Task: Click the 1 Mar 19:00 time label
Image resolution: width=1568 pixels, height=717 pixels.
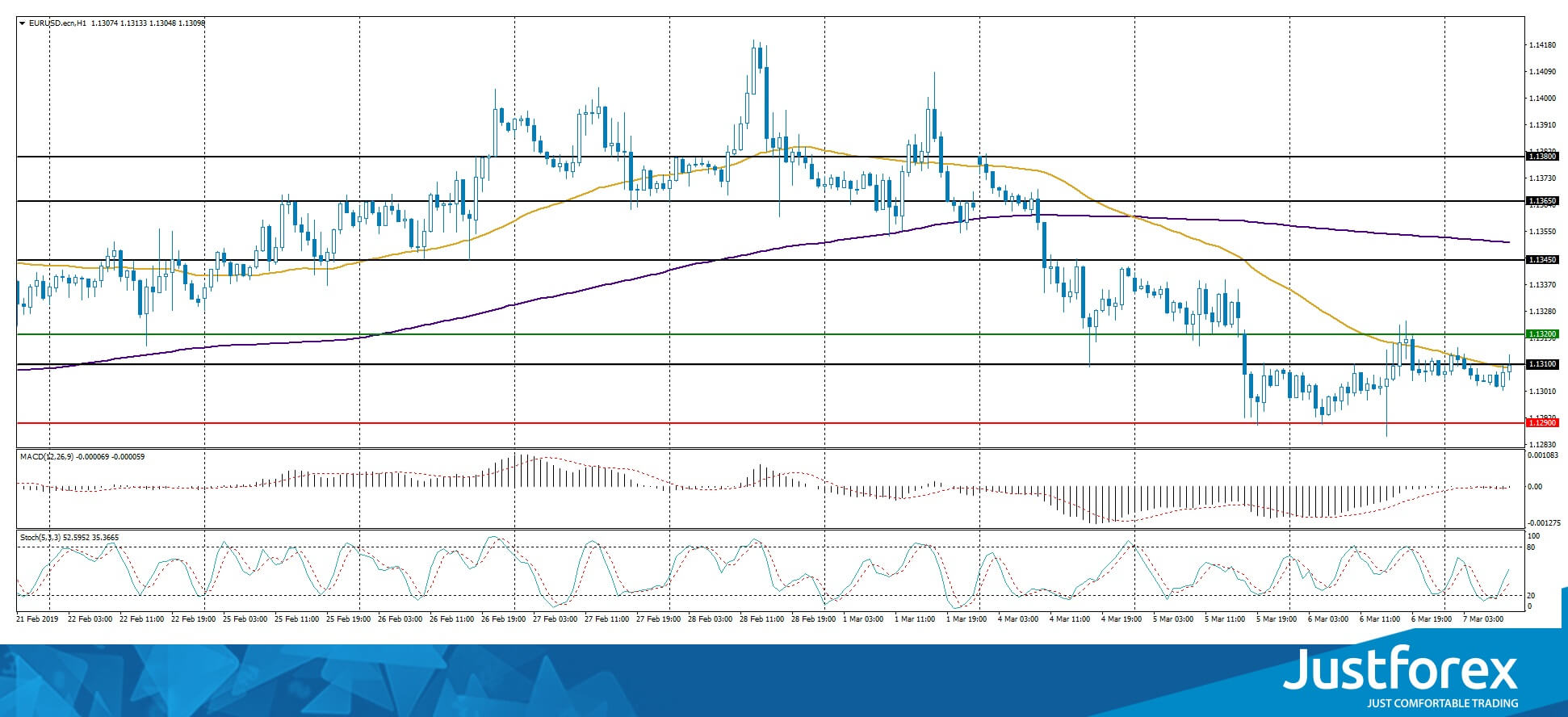Action: (967, 619)
